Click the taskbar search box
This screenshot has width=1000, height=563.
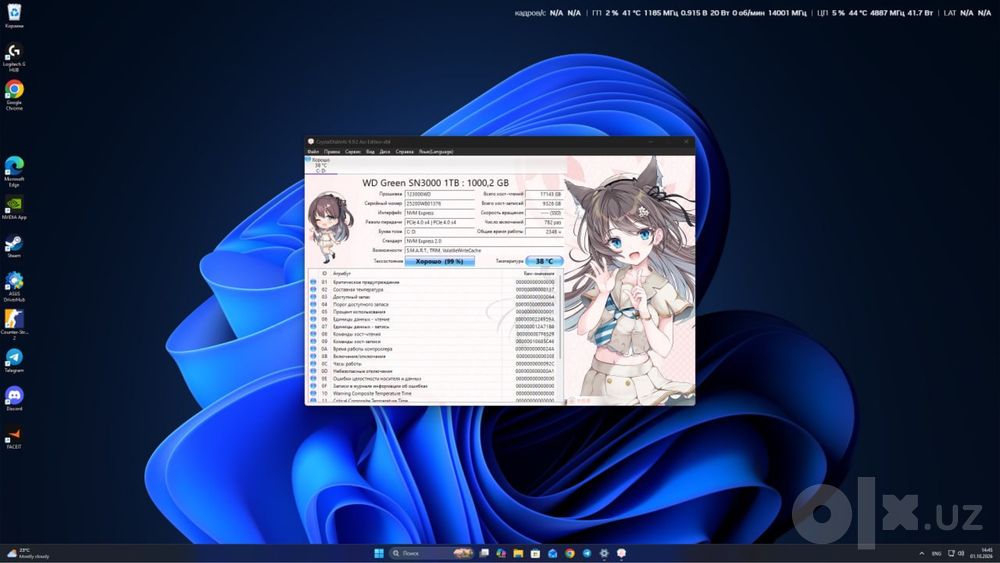(430, 553)
